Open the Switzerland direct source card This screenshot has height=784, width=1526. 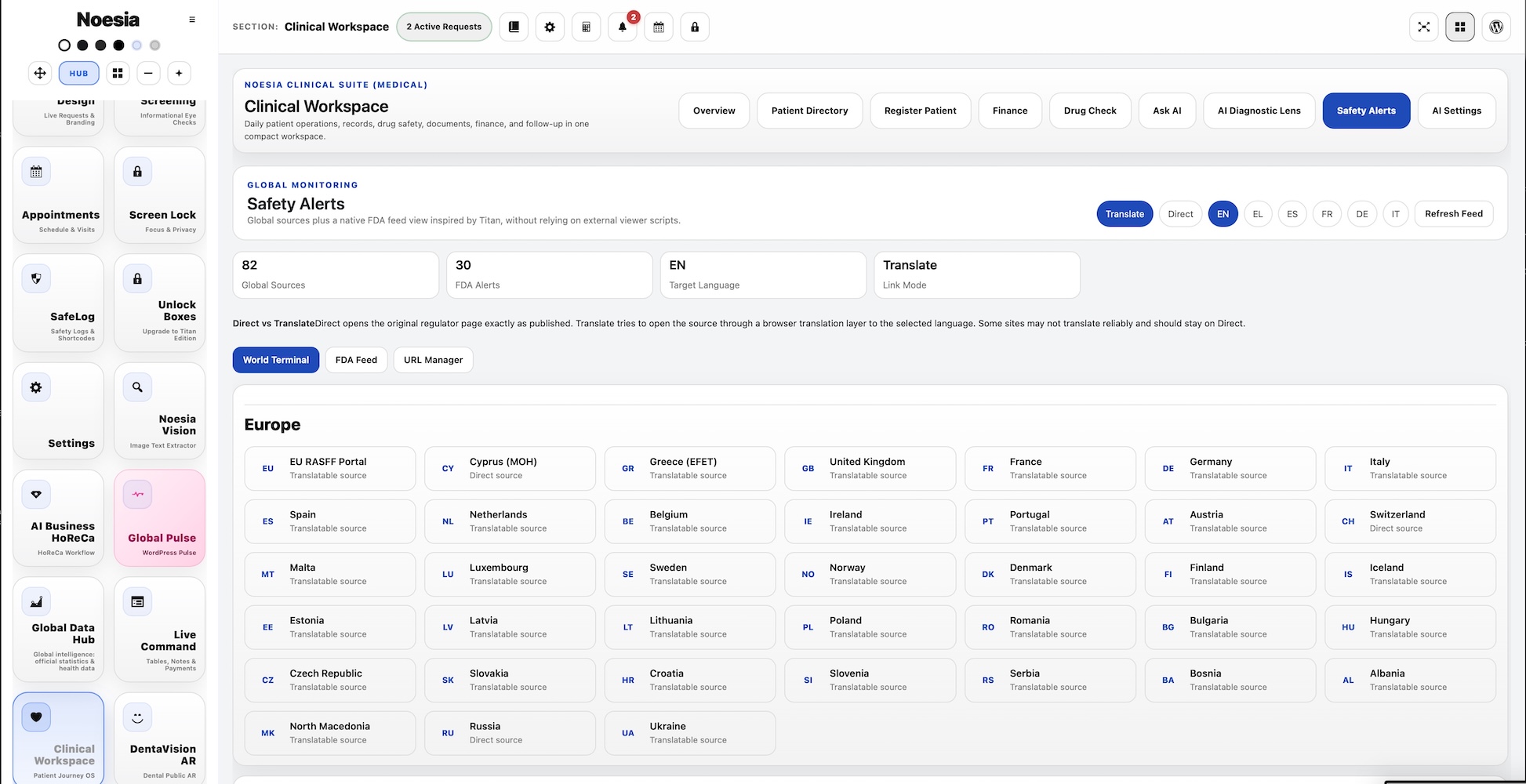(x=1410, y=521)
